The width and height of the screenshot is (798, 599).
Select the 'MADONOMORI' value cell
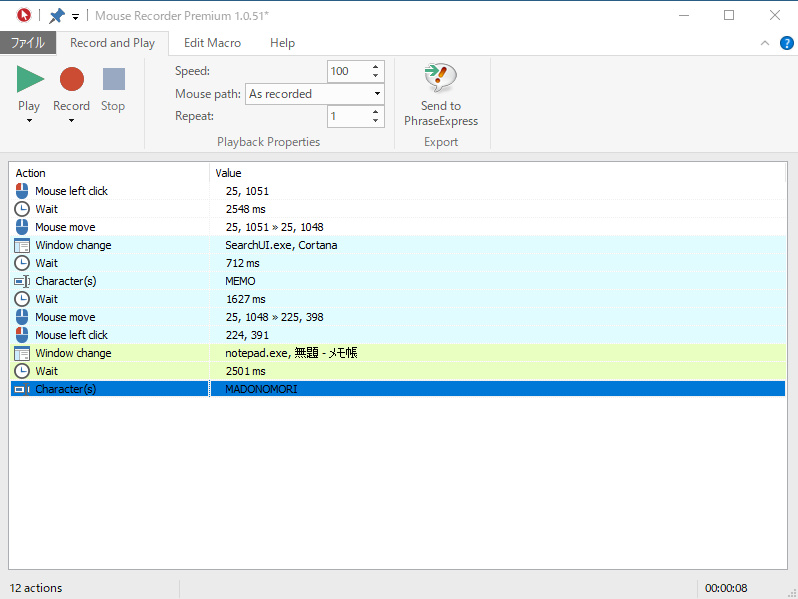point(262,389)
